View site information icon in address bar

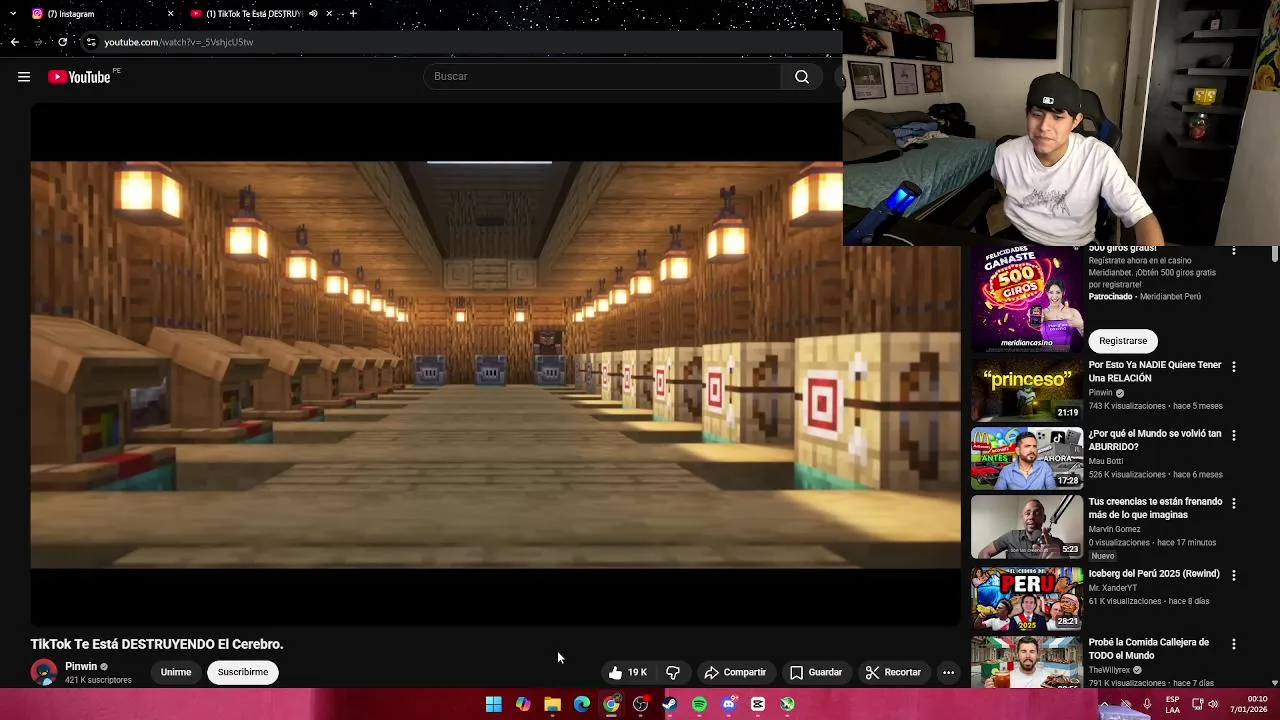tap(91, 42)
